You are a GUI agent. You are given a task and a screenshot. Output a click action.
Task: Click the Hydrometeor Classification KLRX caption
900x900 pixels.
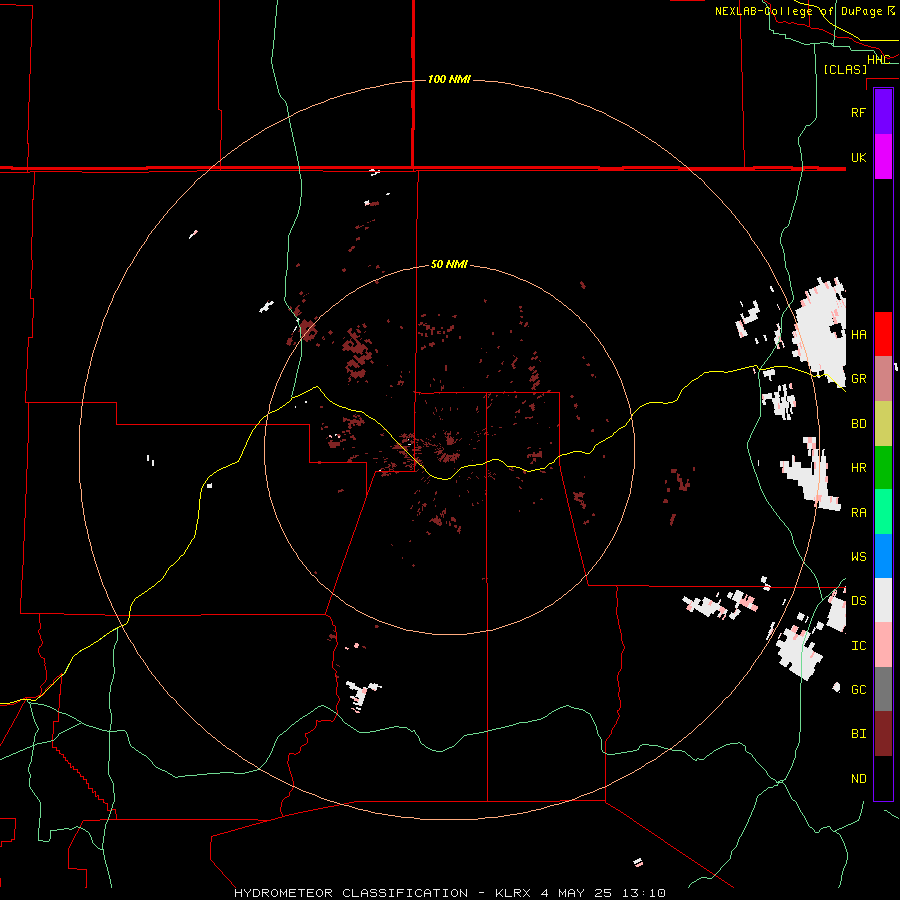[x=449, y=893]
